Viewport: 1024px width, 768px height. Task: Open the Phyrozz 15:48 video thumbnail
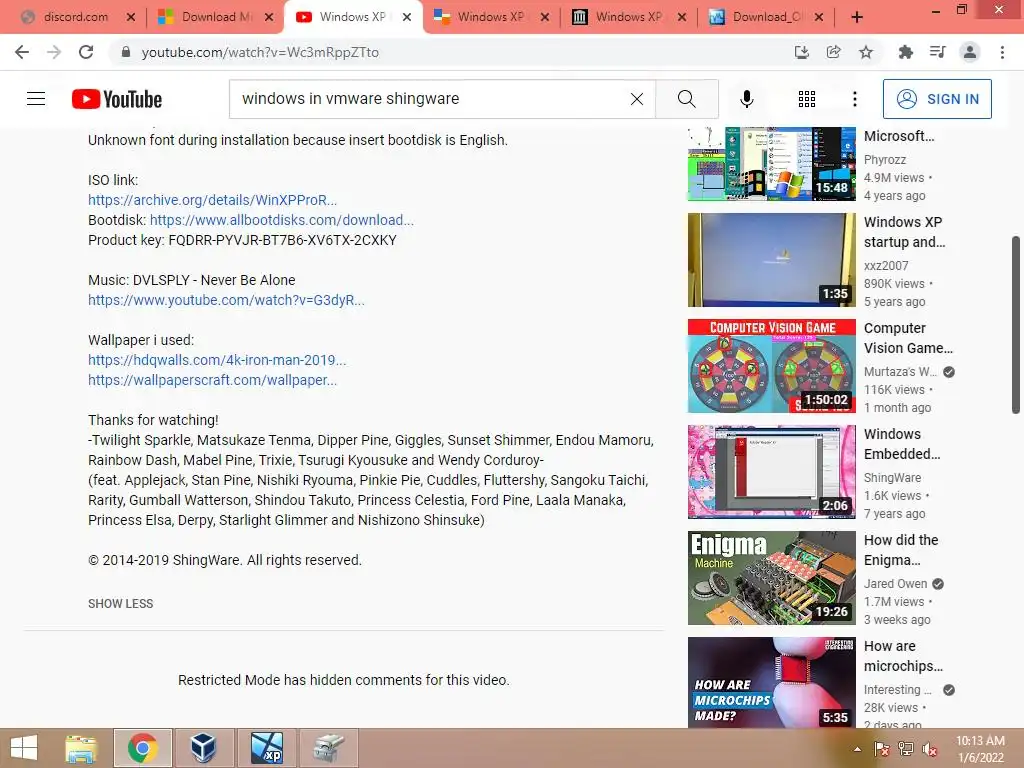[x=771, y=163]
